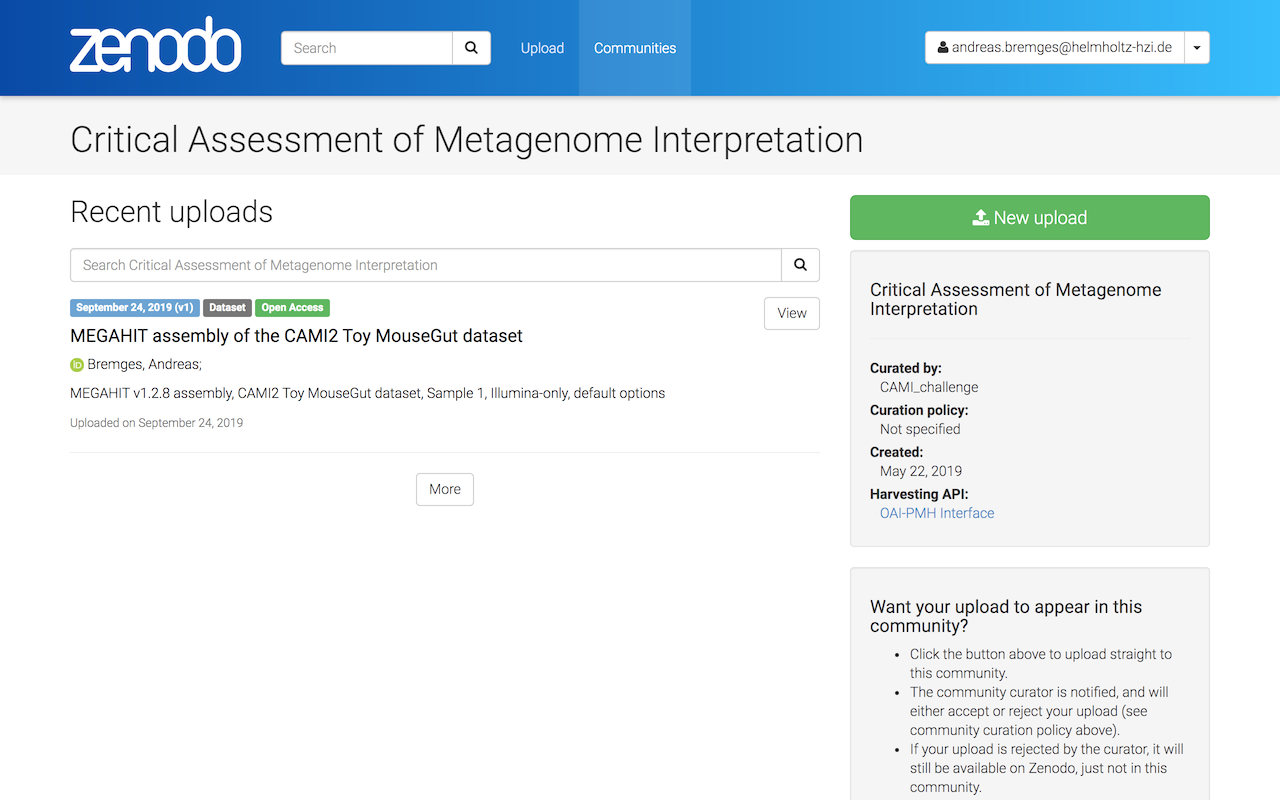
Task: Click the Dataset type badge
Action: pos(227,308)
